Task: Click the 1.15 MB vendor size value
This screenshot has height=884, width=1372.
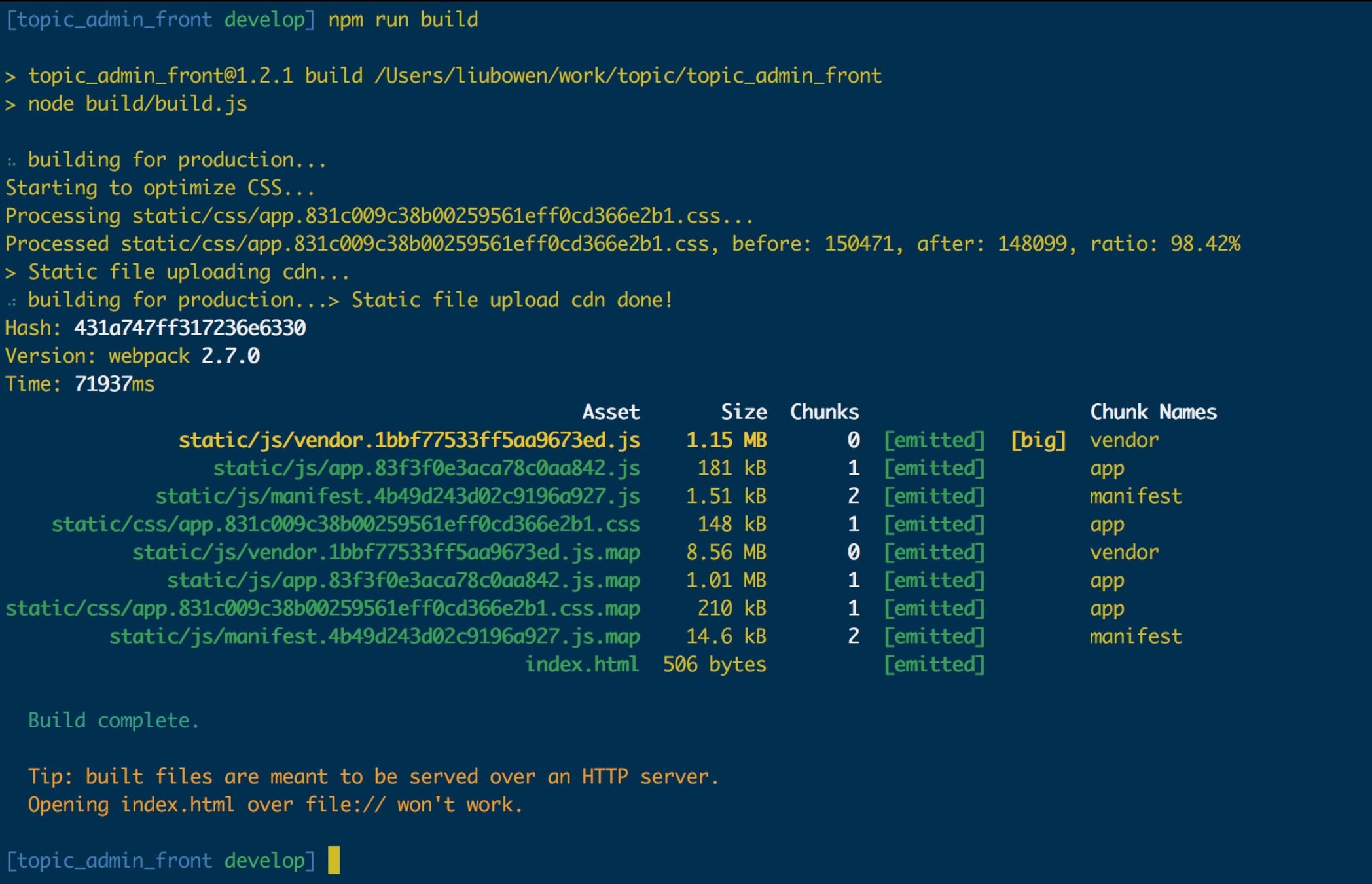Action: point(726,440)
